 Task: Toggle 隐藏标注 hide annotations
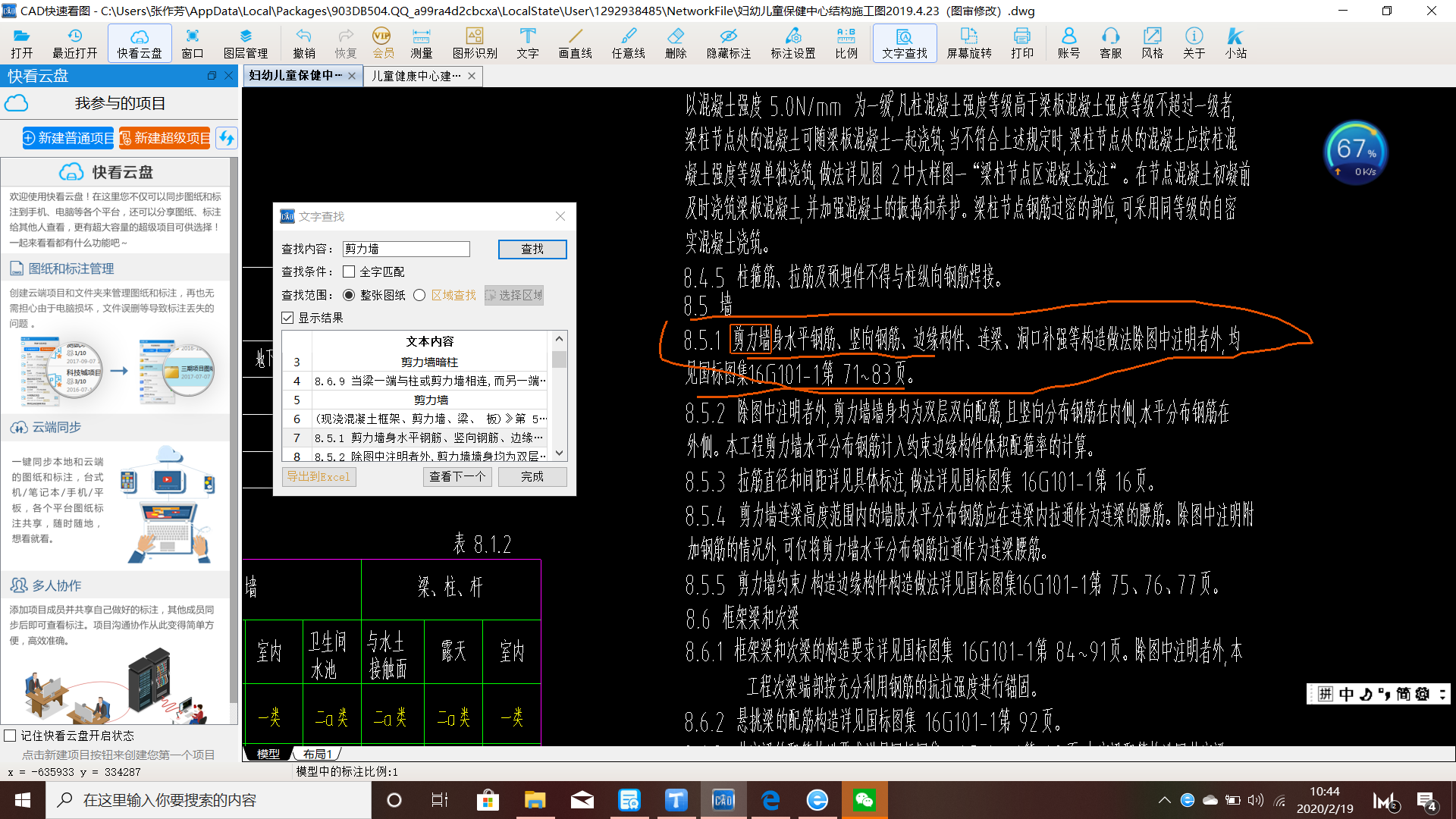click(x=729, y=43)
